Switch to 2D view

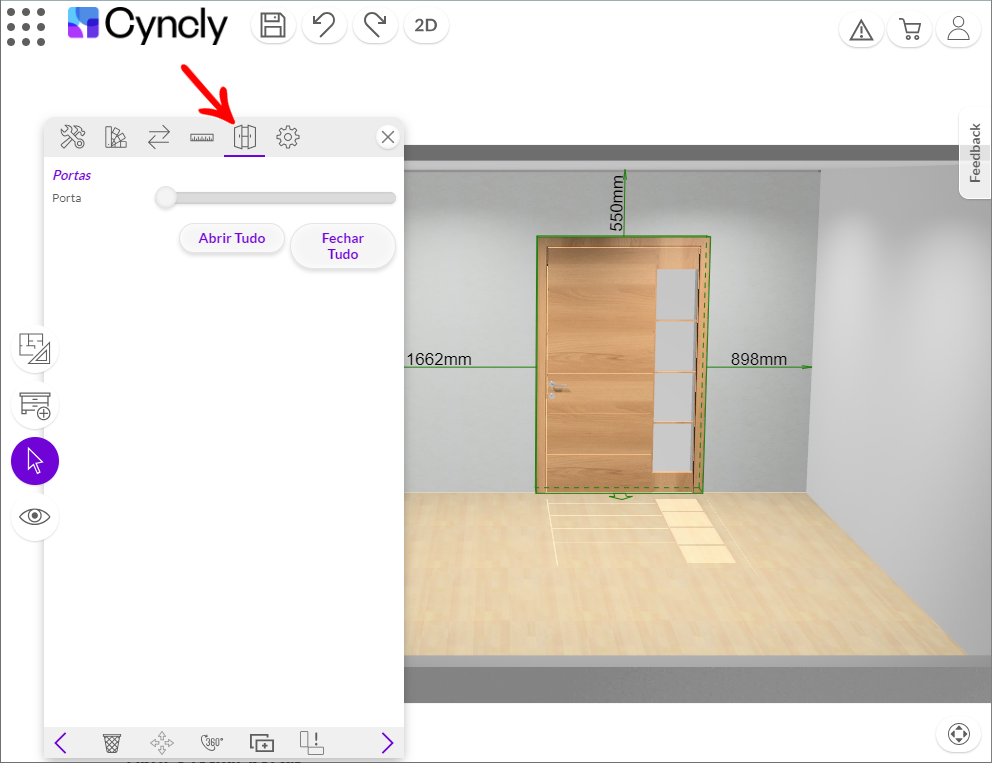(x=426, y=26)
